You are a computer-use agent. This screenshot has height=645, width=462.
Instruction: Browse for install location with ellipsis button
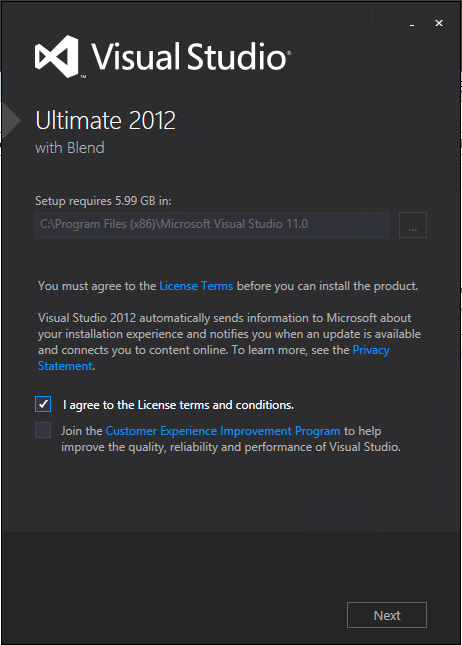point(413,225)
